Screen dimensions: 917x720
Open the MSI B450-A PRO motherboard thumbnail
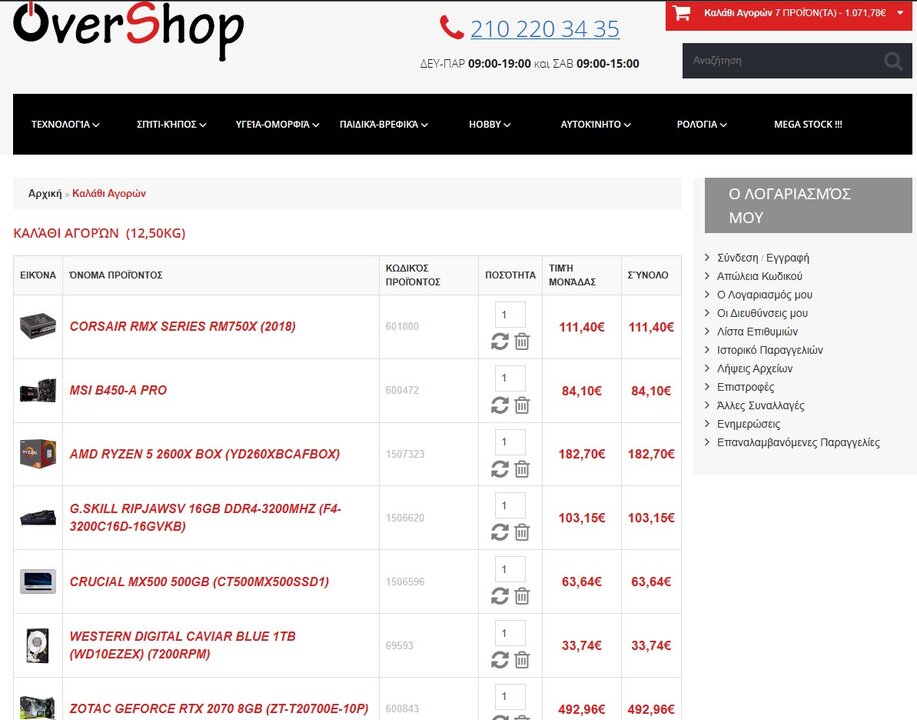[38, 390]
